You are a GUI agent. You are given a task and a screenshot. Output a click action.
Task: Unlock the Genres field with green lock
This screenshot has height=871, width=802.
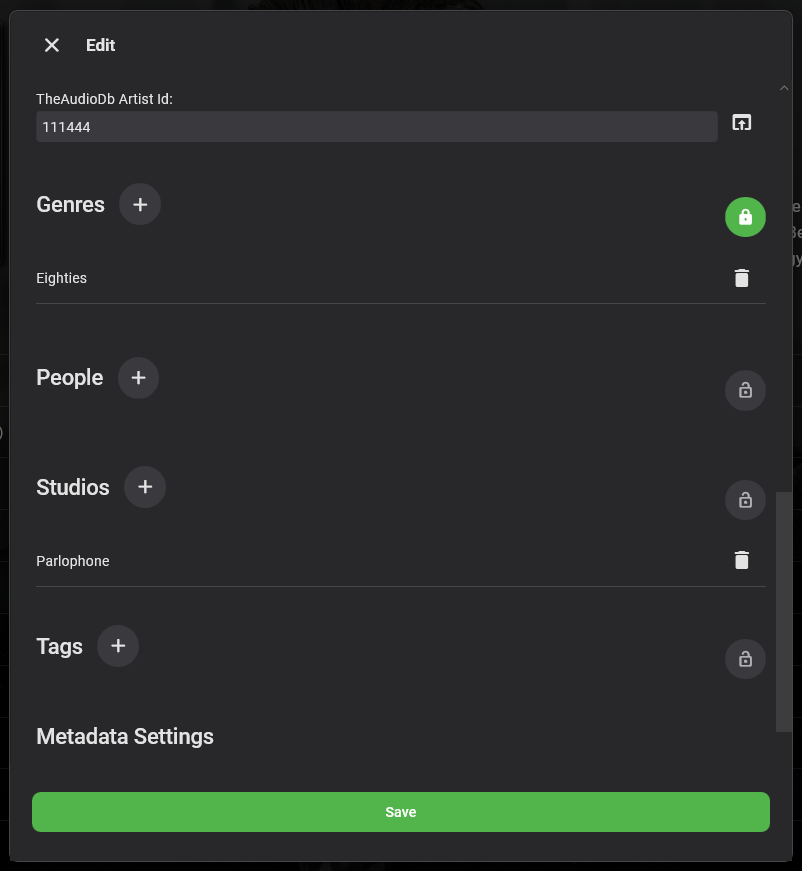[745, 217]
